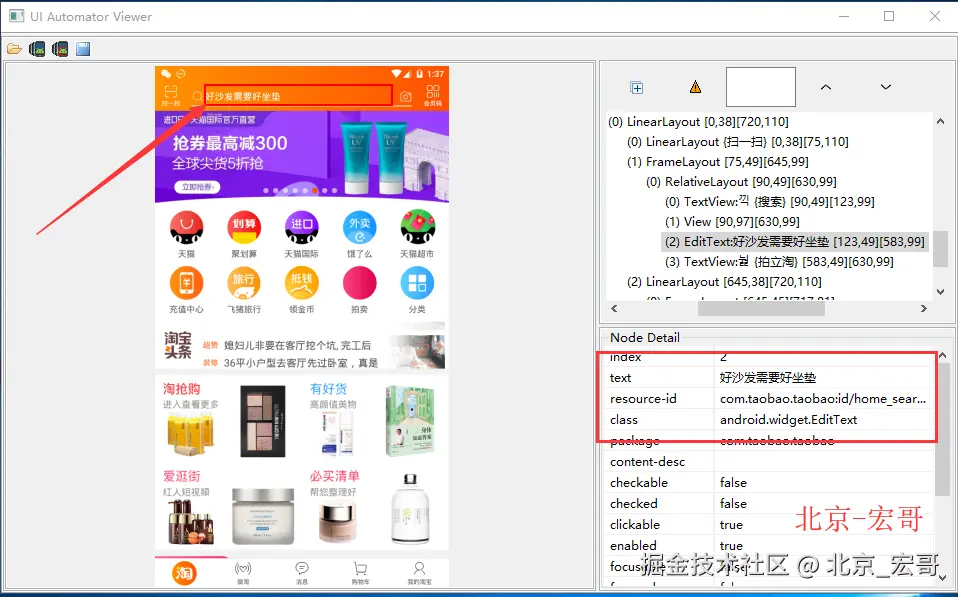The height and width of the screenshot is (597, 958).
Task: Toggle the yellow warning triangle NAF nodes icon
Action: pos(695,87)
